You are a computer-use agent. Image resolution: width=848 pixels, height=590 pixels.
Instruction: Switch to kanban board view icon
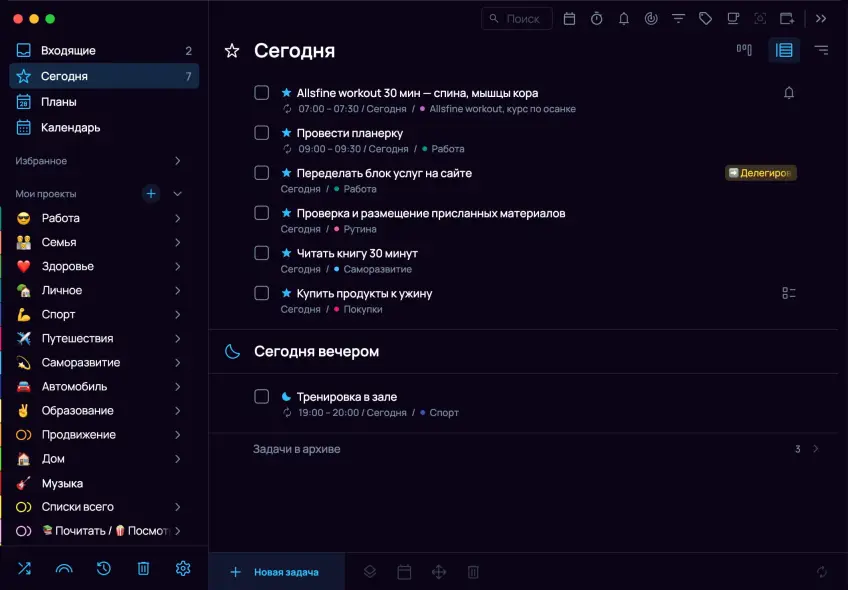(x=744, y=50)
